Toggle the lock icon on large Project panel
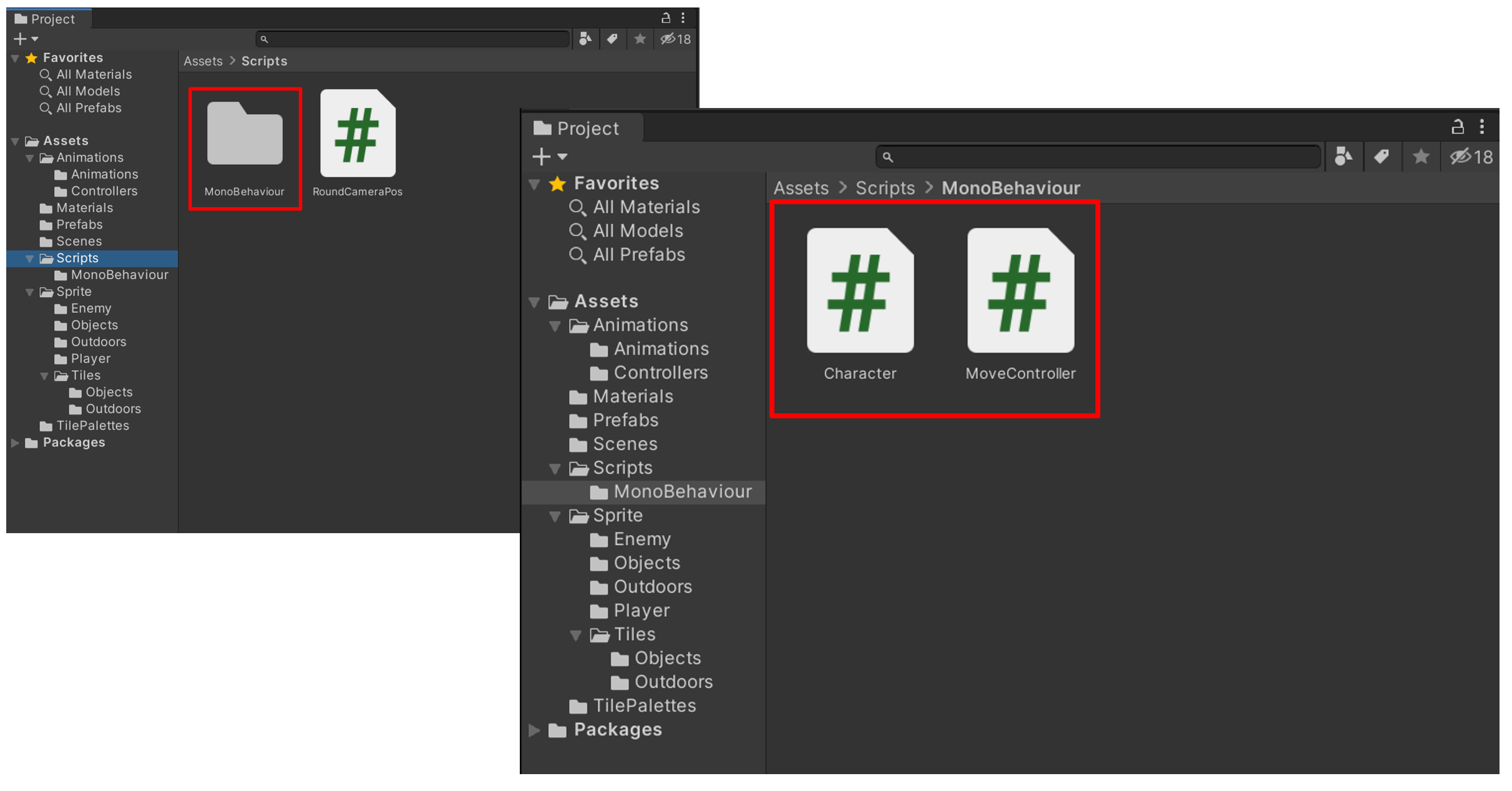The image size is (1512, 791). coord(1457,127)
